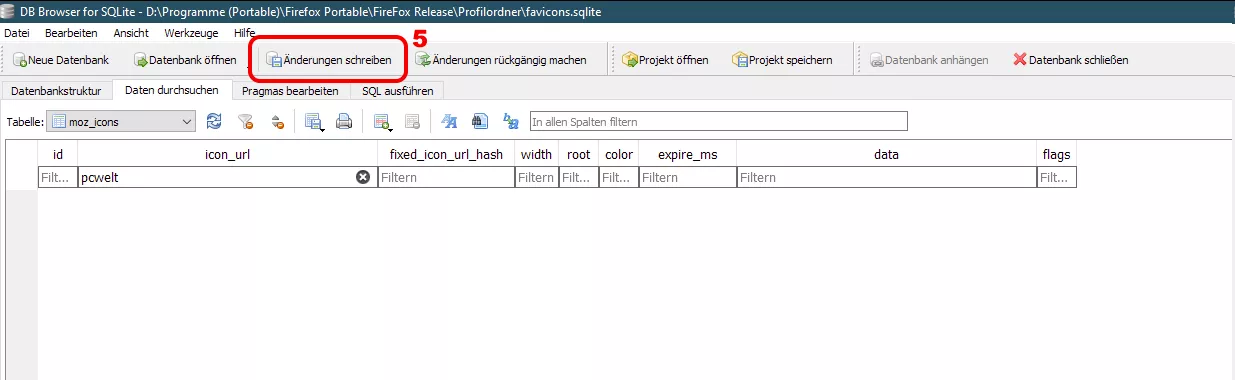Click the Neue Datenbank toolbar button
Screen dimensions: 1235x380
click(x=61, y=60)
